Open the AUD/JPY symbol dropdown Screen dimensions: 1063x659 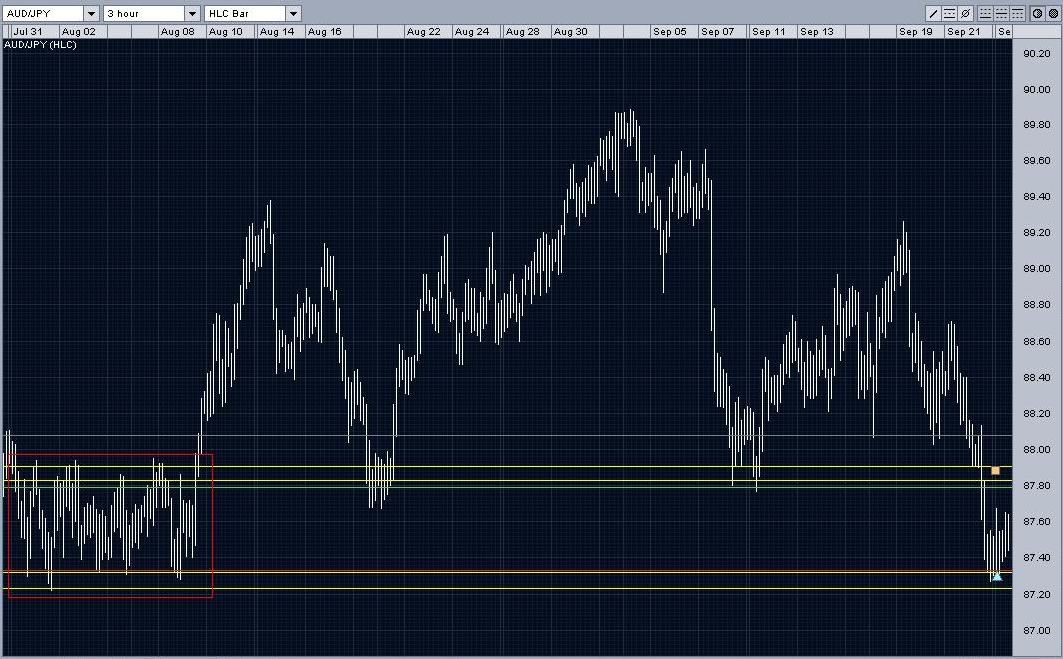click(x=91, y=14)
